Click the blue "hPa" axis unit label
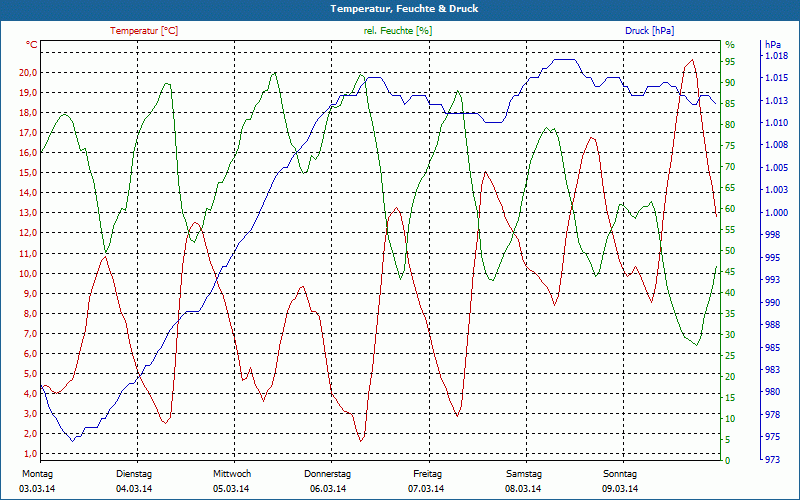This screenshot has width=800, height=500. tap(773, 45)
